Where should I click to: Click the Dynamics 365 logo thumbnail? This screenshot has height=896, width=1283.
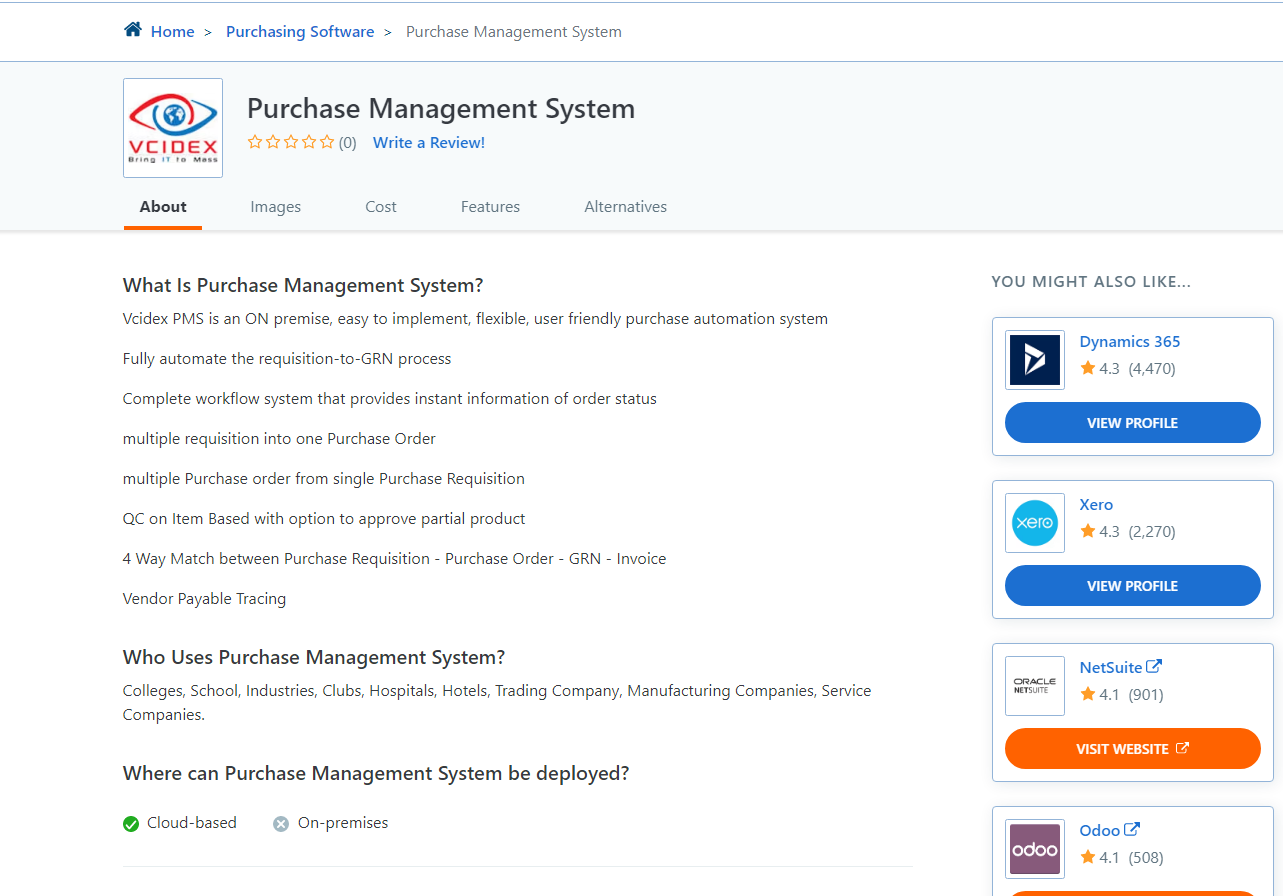[x=1034, y=359]
